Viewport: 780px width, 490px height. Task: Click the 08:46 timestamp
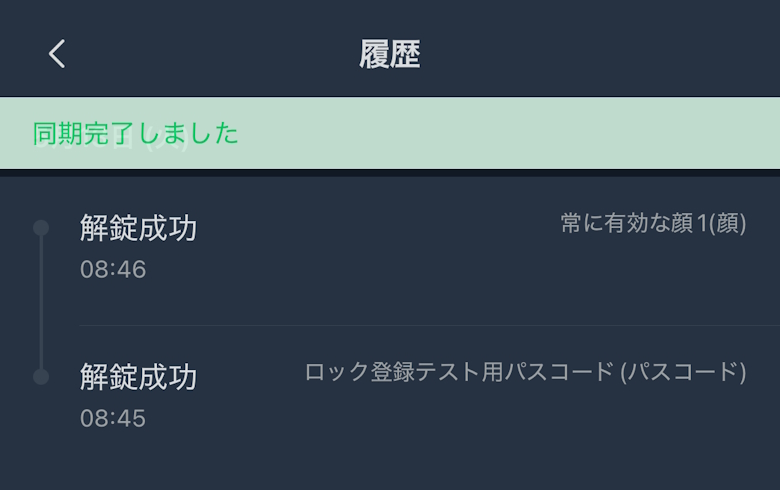click(x=113, y=270)
